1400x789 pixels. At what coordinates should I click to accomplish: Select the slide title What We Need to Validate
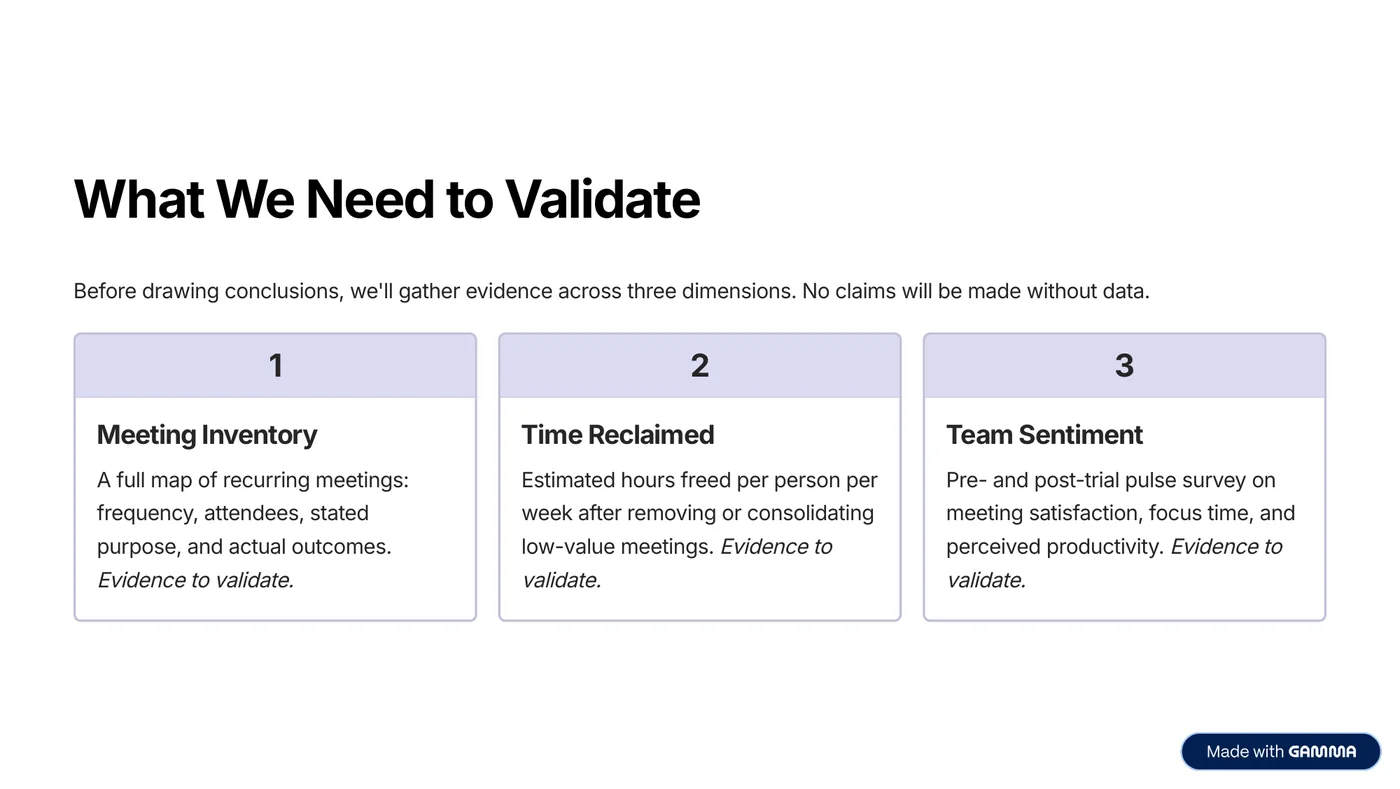coord(387,198)
